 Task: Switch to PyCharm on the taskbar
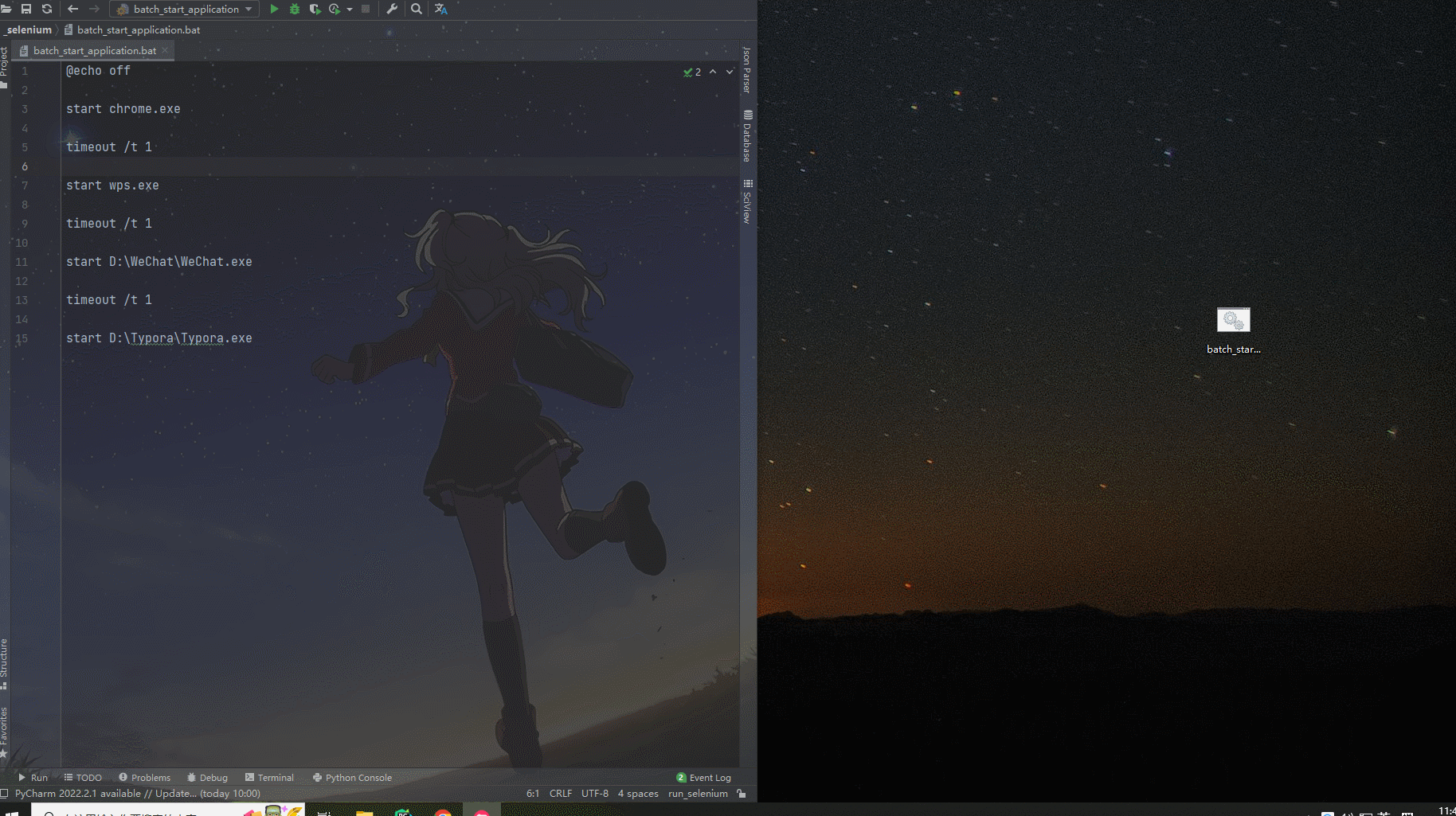click(x=403, y=811)
